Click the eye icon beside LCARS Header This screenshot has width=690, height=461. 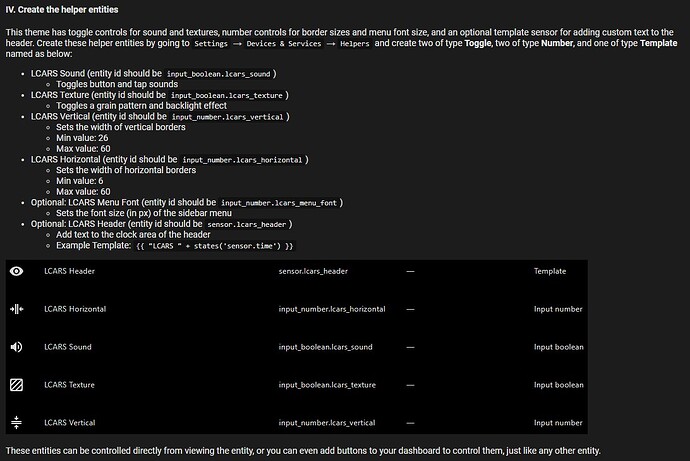(x=16, y=271)
